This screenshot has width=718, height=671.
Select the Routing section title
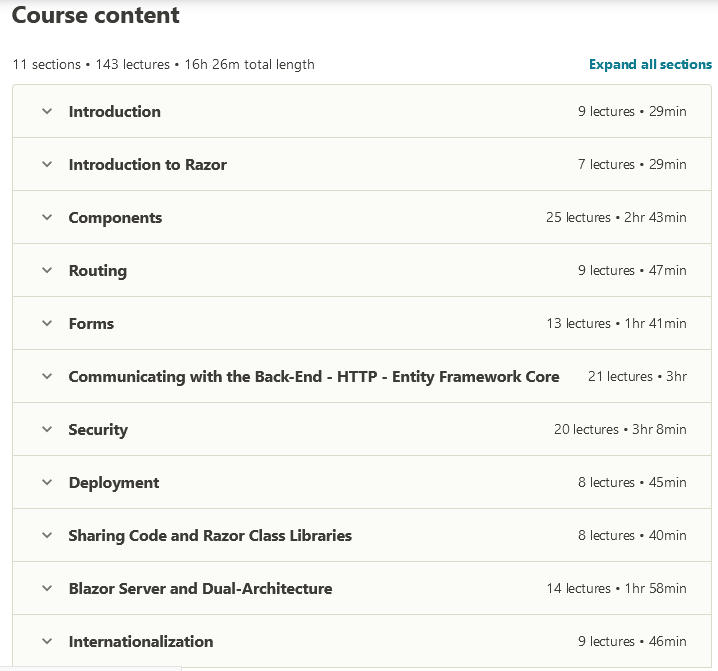click(x=97, y=271)
